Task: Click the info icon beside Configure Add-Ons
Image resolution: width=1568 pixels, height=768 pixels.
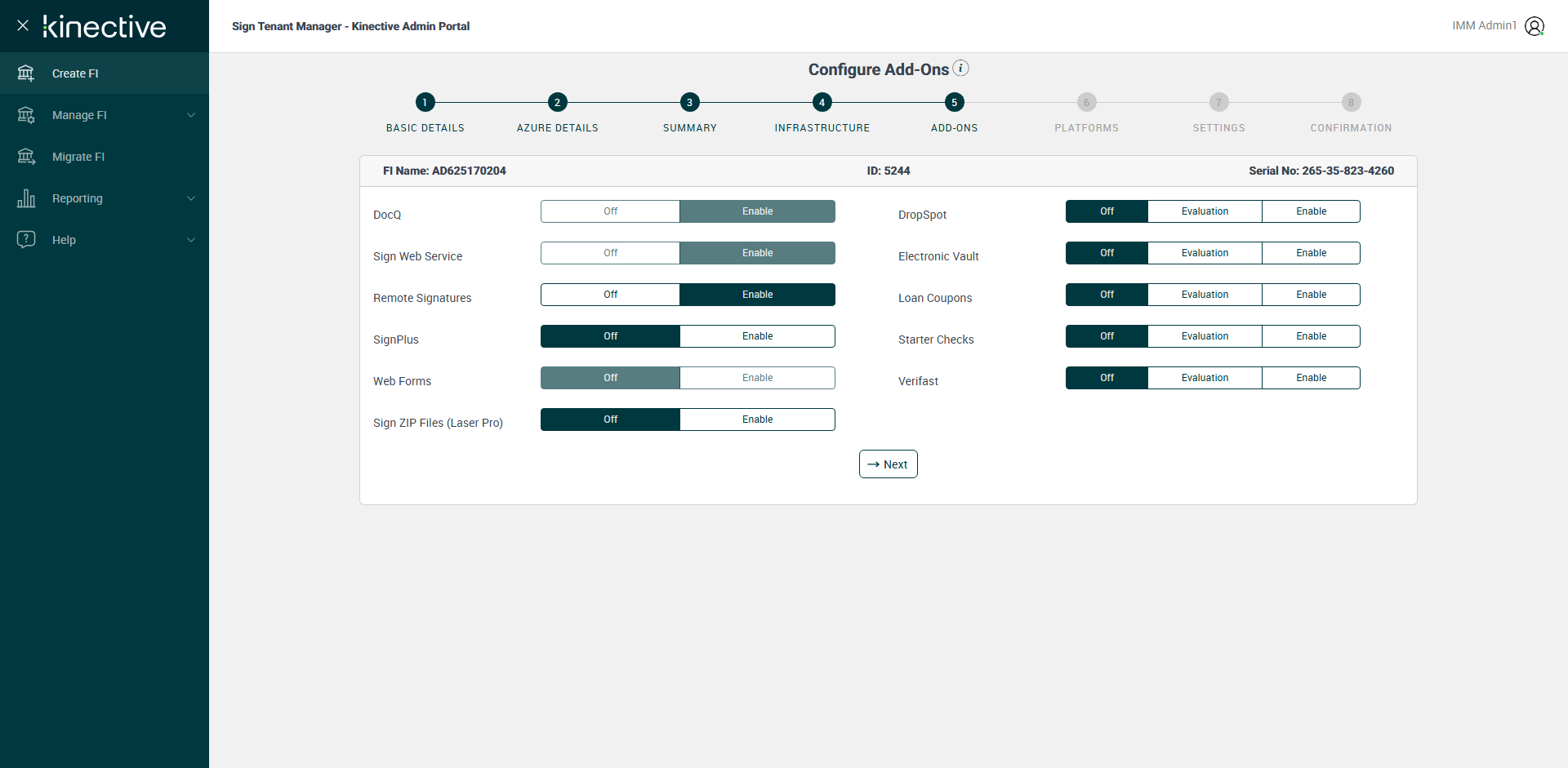Action: point(961,68)
